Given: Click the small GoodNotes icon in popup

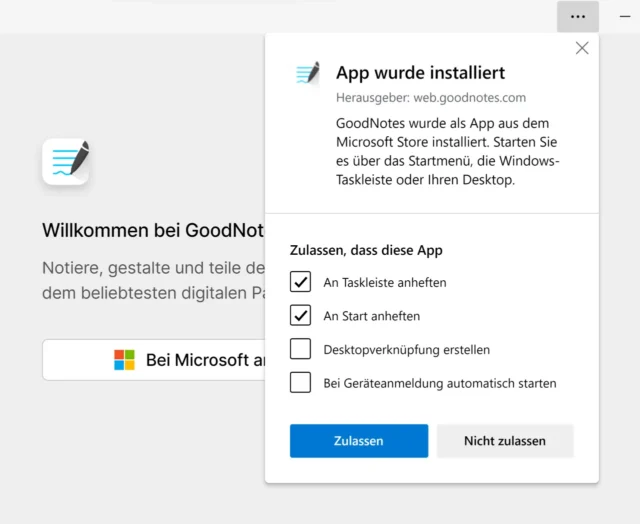Looking at the screenshot, I should coord(308,73).
